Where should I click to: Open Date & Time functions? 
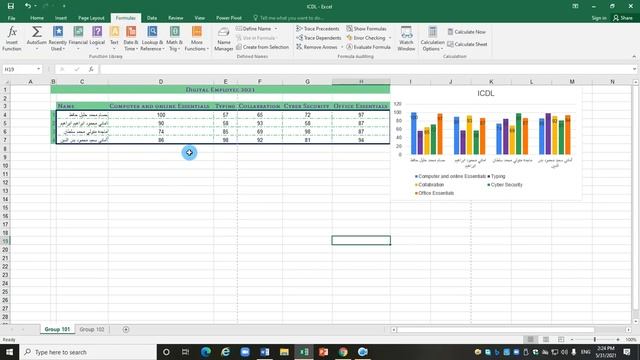coord(131,38)
